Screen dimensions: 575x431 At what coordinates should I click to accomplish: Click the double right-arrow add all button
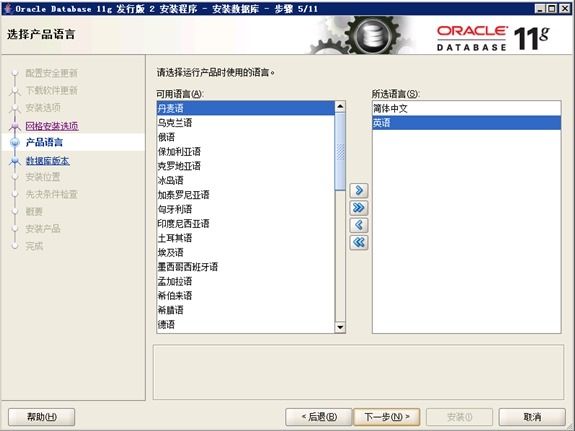[359, 208]
